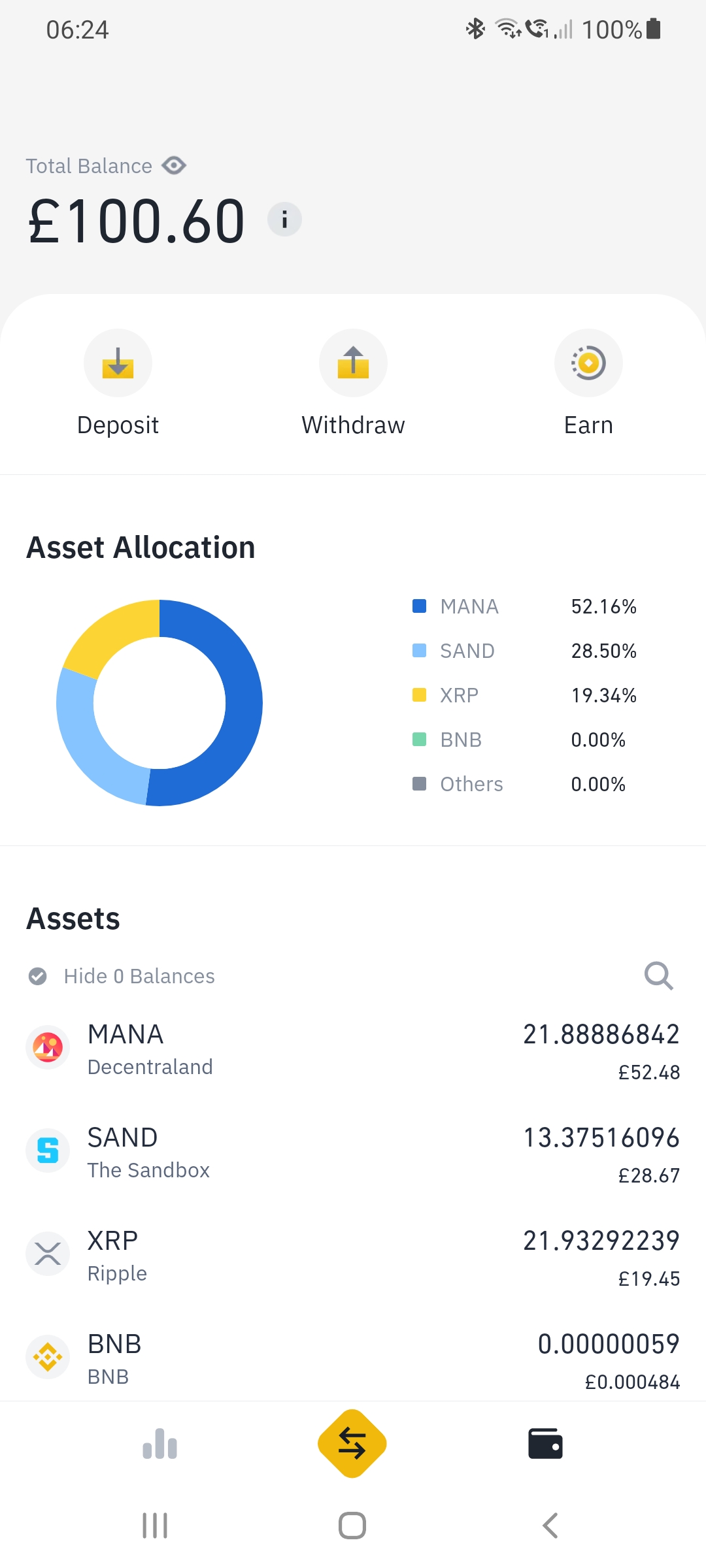Open the MANA Decentraland coin icon
The width and height of the screenshot is (706, 1568).
(48, 1047)
